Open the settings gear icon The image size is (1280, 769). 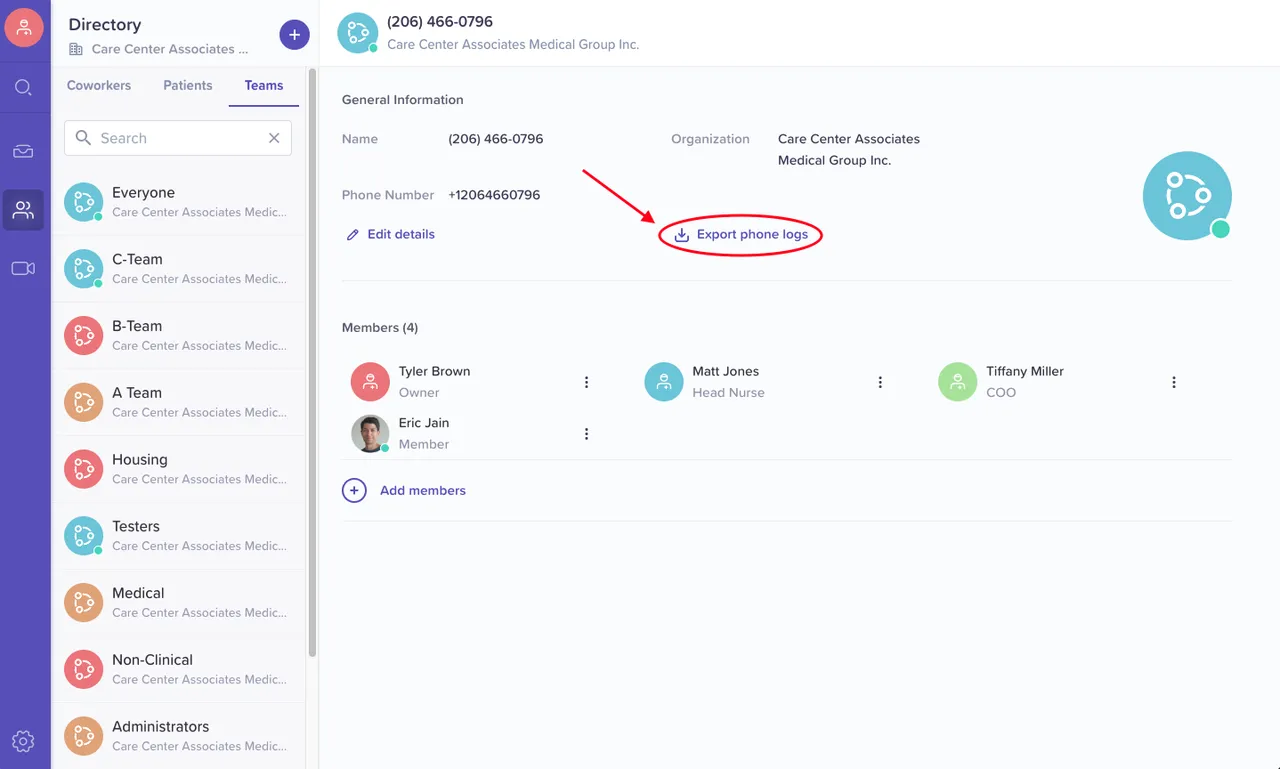(x=23, y=741)
